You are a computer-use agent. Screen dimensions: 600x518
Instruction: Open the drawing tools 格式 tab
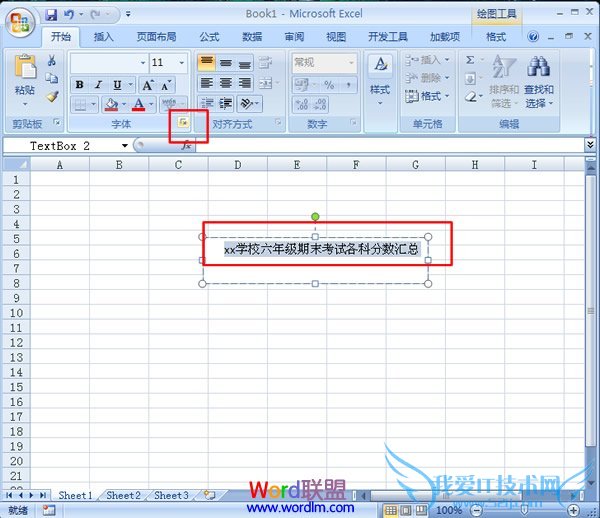pos(496,37)
